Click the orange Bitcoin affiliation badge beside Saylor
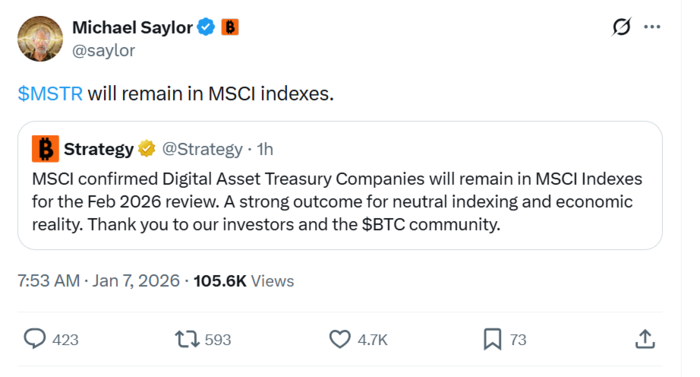This screenshot has height=377, width=700. coord(230,27)
